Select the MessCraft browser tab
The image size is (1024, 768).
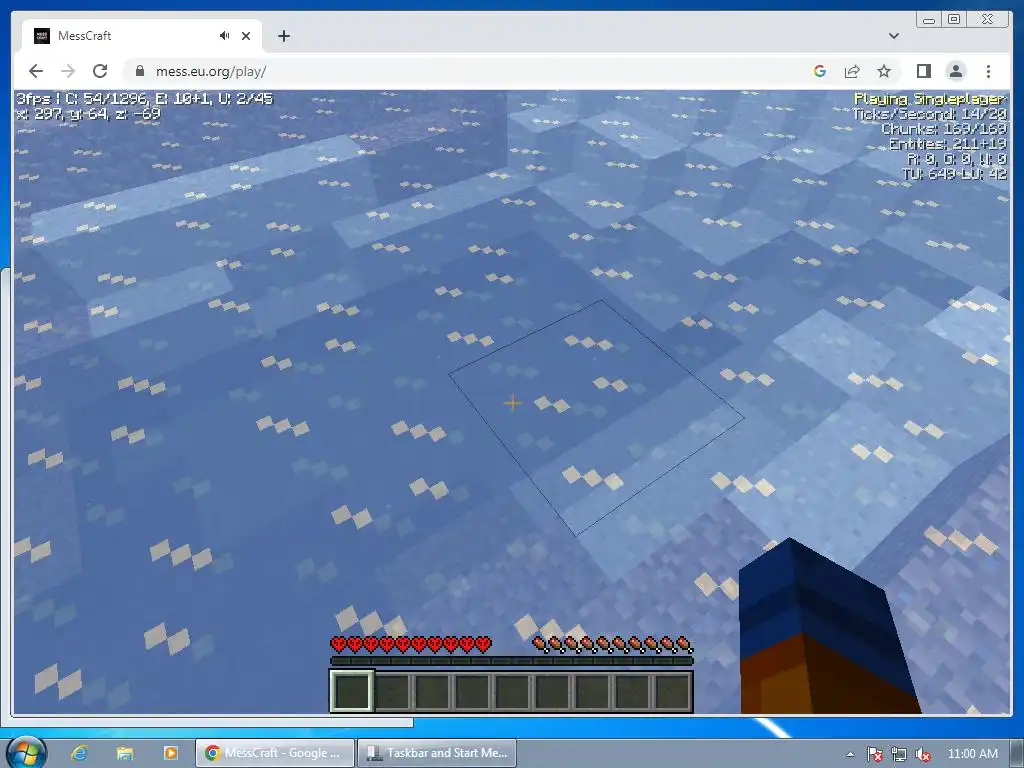[142, 36]
